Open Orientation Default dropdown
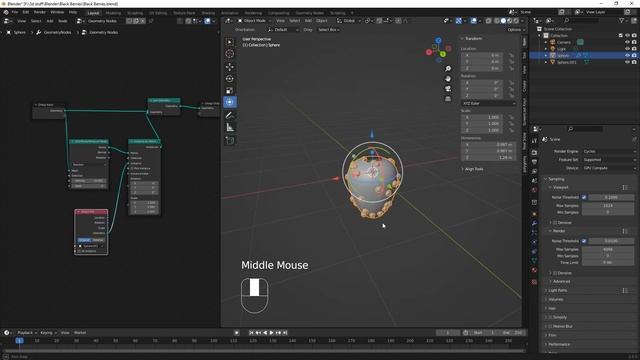640x360 pixels. [282, 30]
